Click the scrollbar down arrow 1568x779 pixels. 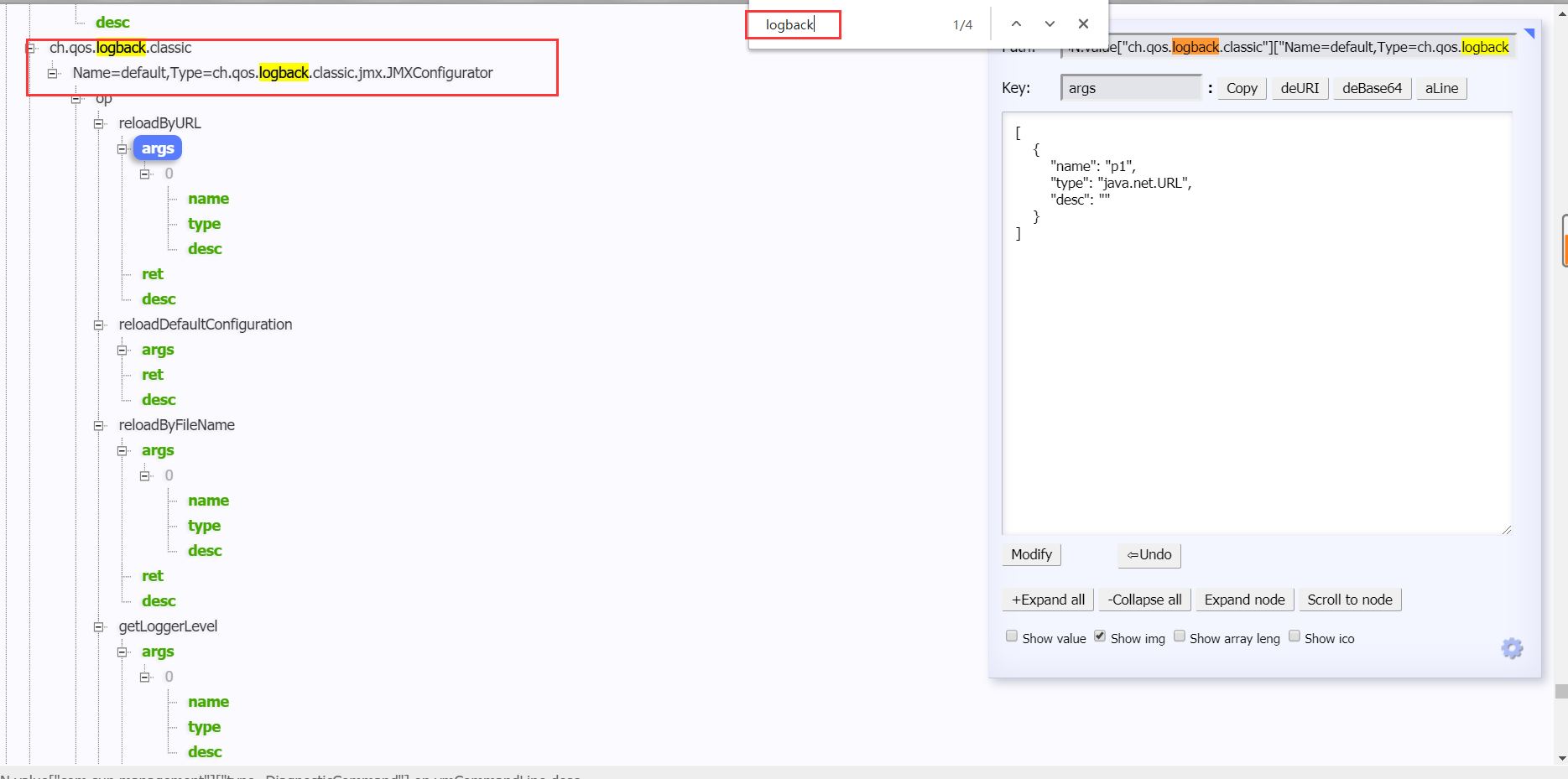(1560, 758)
